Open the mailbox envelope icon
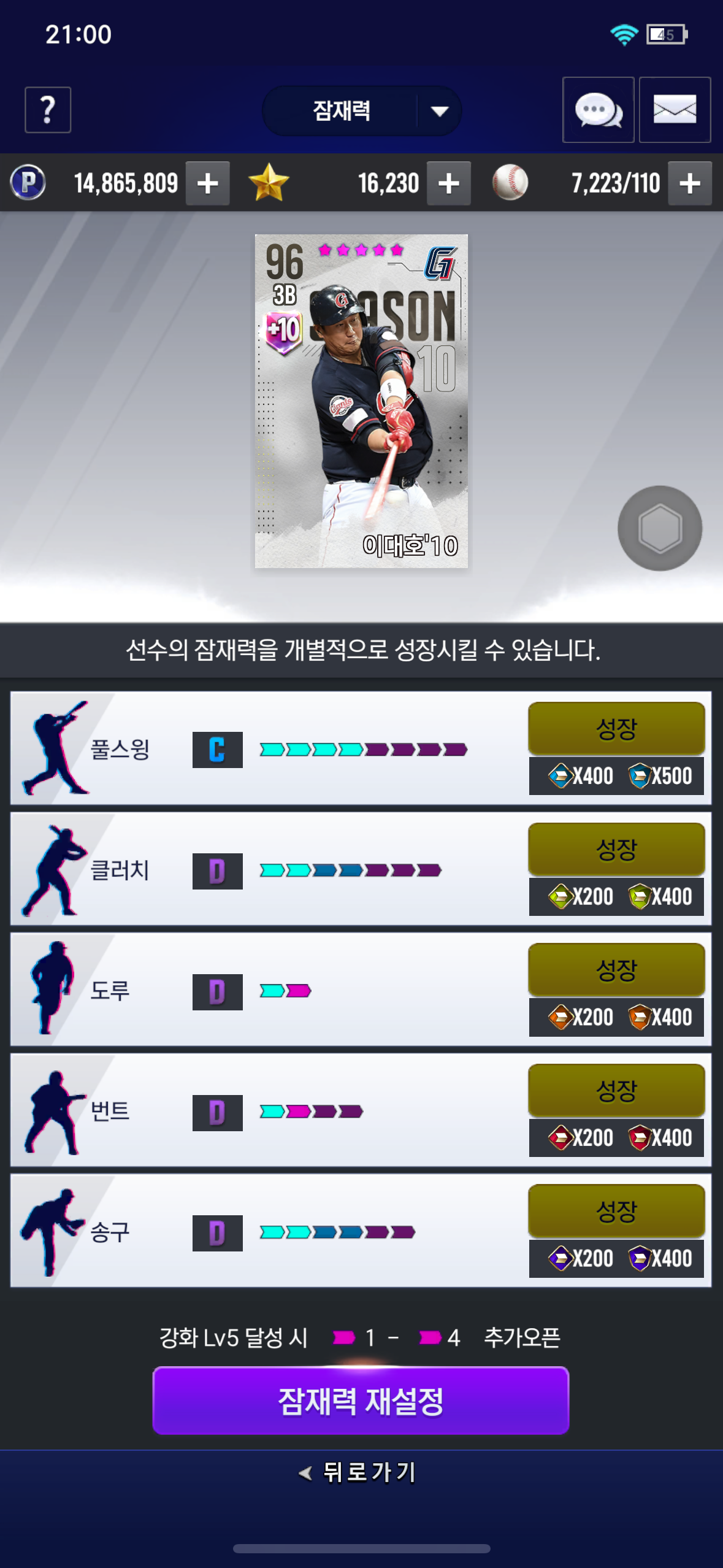This screenshot has width=723, height=1568. (x=675, y=110)
